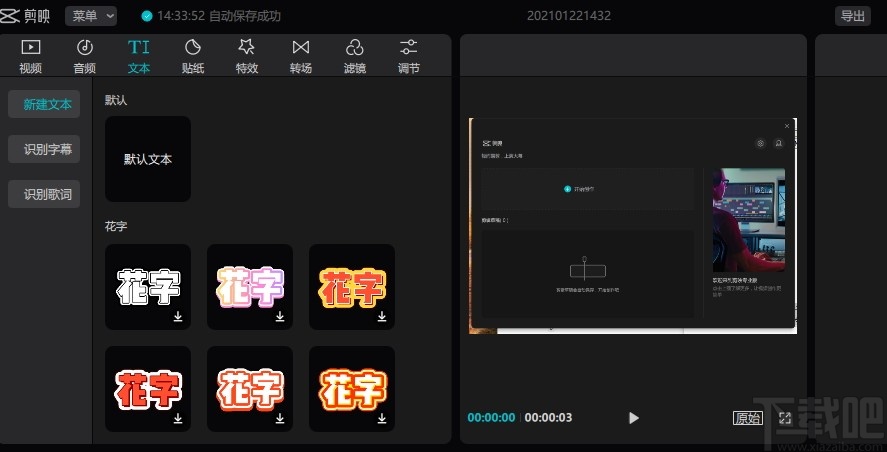Download the pink-purple 花字 style

point(280,316)
